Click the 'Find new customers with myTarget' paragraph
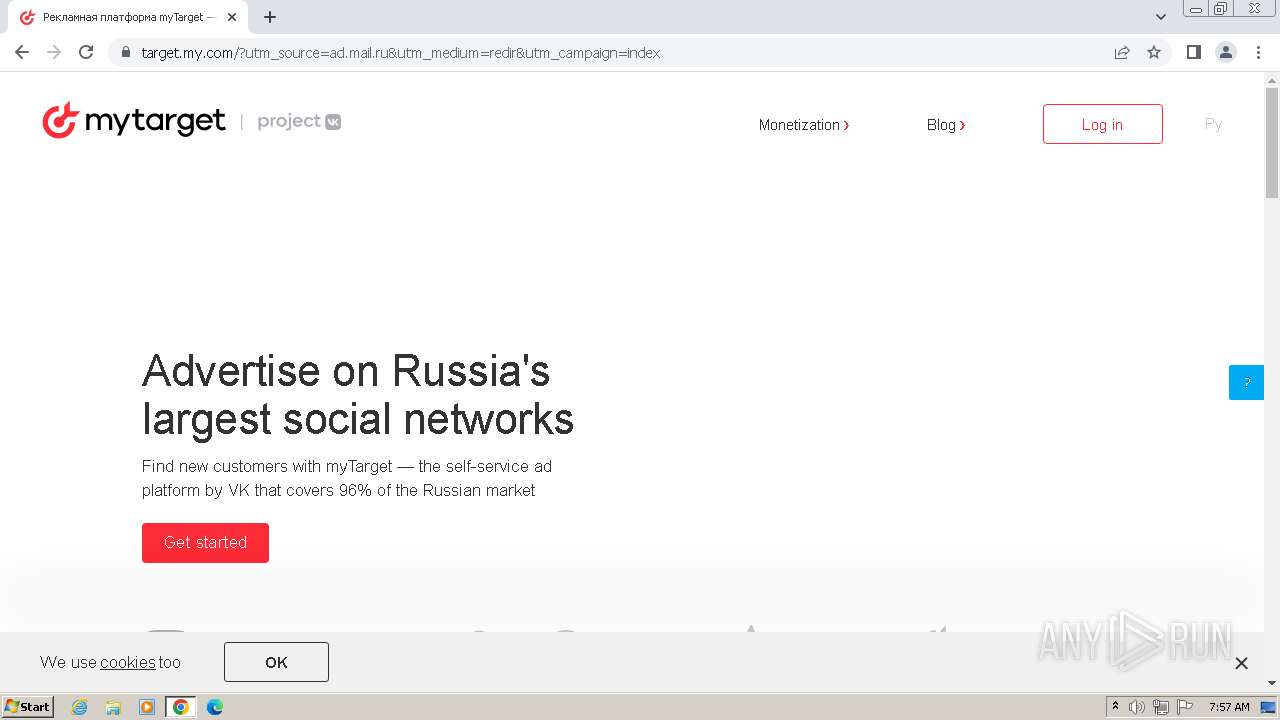The width and height of the screenshot is (1280, 720). [x=347, y=478]
